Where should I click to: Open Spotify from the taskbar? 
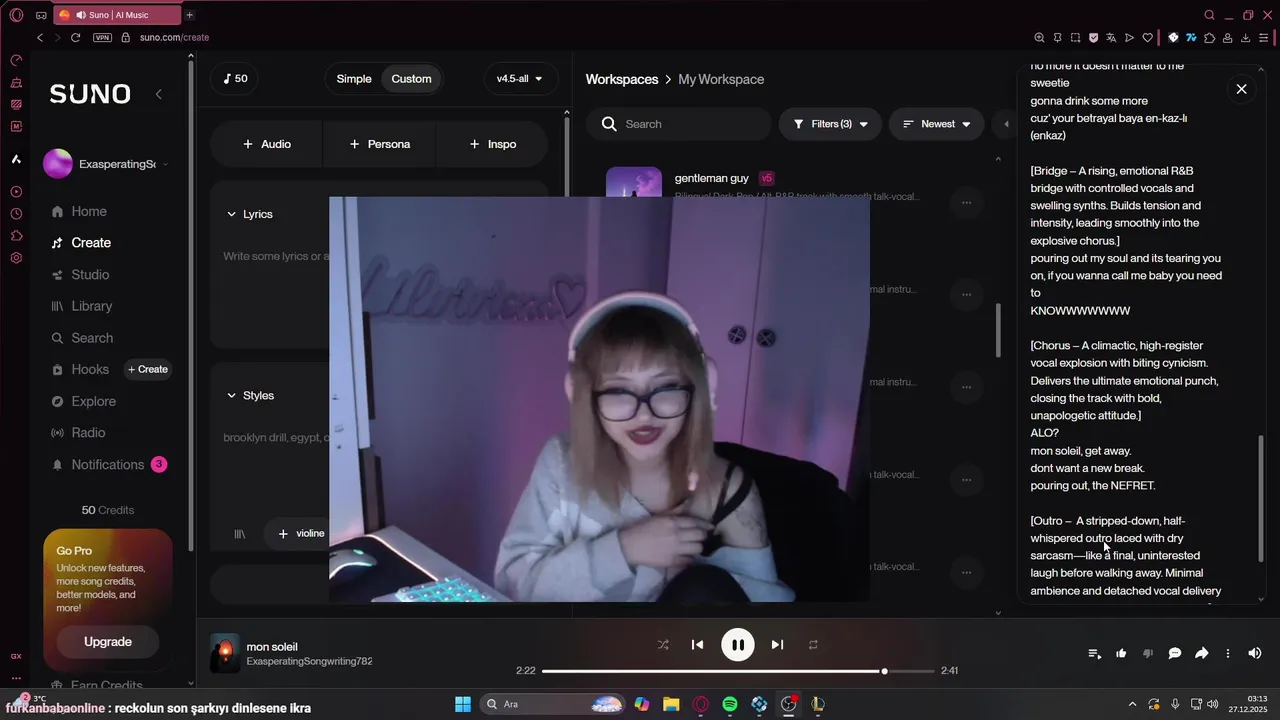[x=730, y=704]
